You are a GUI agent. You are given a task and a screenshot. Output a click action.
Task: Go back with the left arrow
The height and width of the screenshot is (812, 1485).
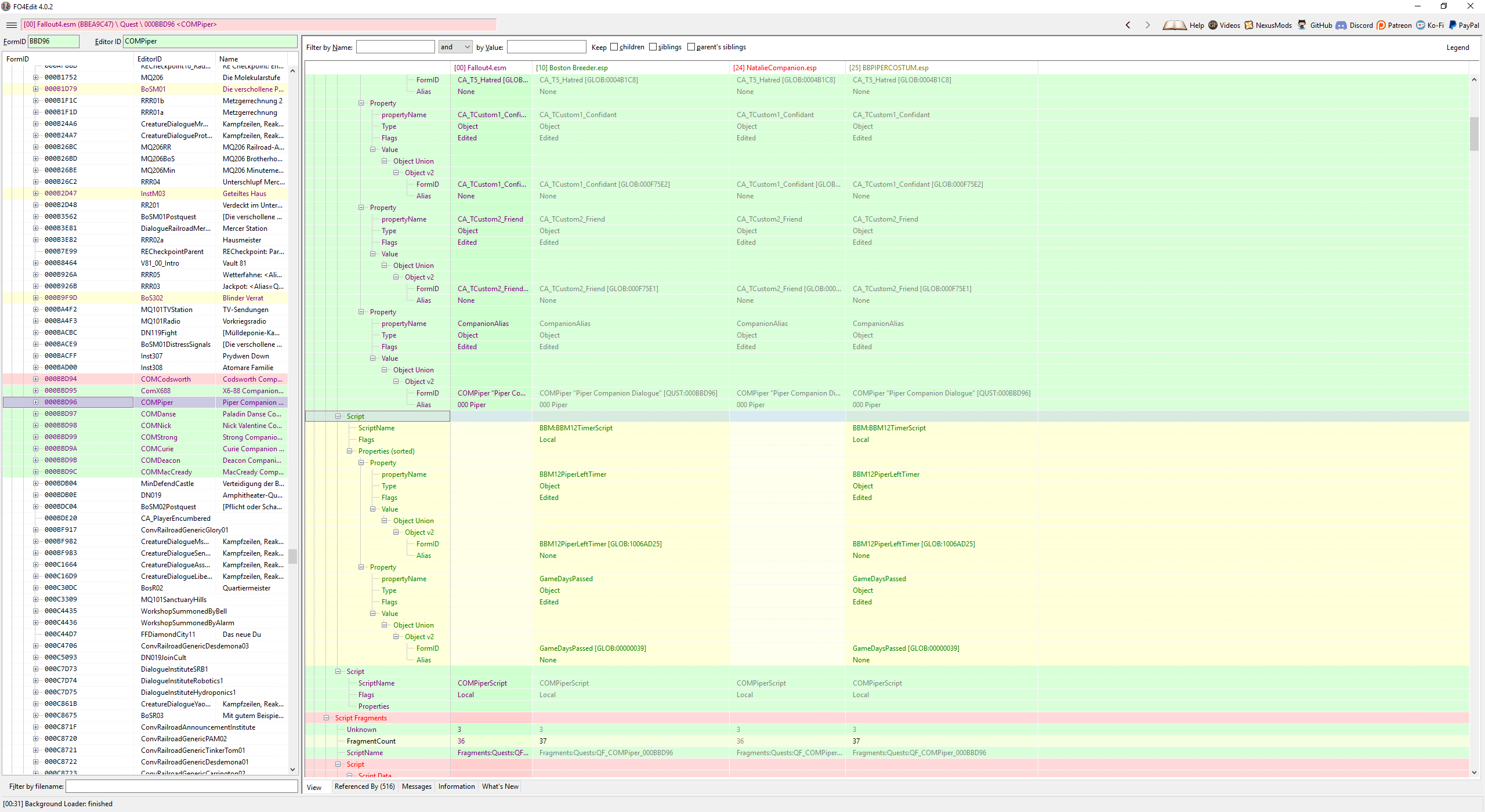1128,25
